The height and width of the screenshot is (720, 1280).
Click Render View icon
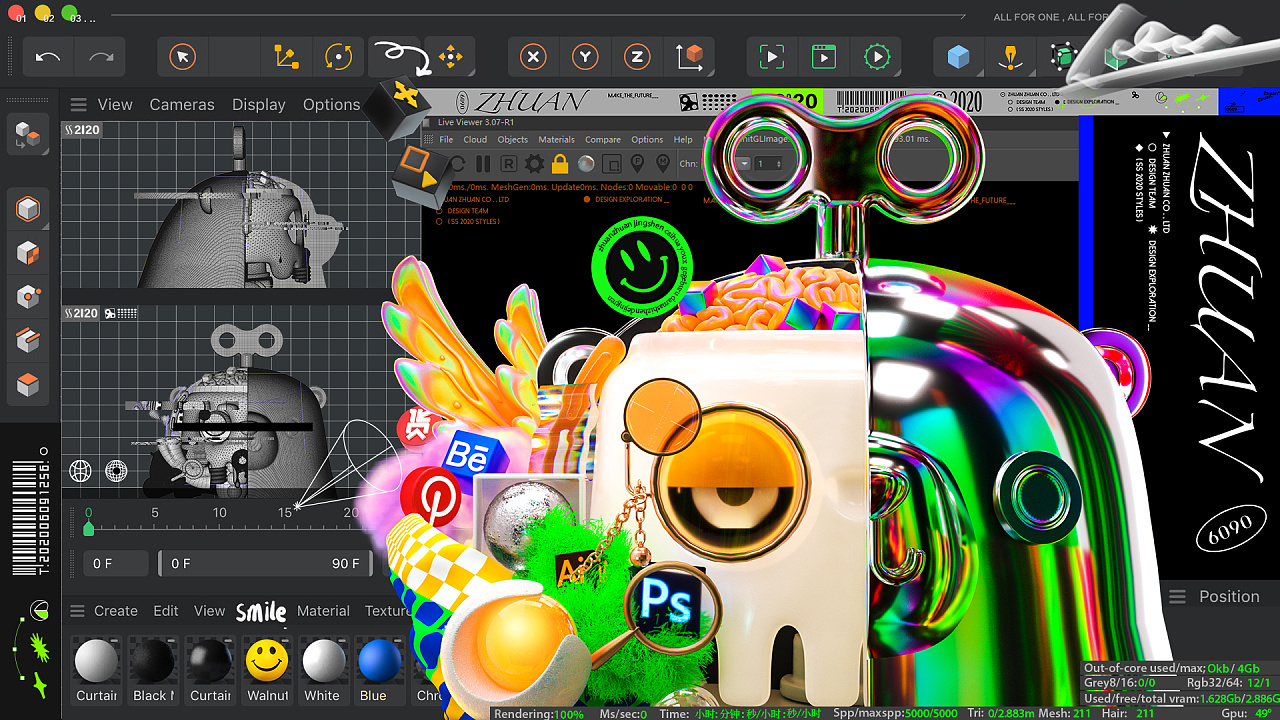coord(771,57)
